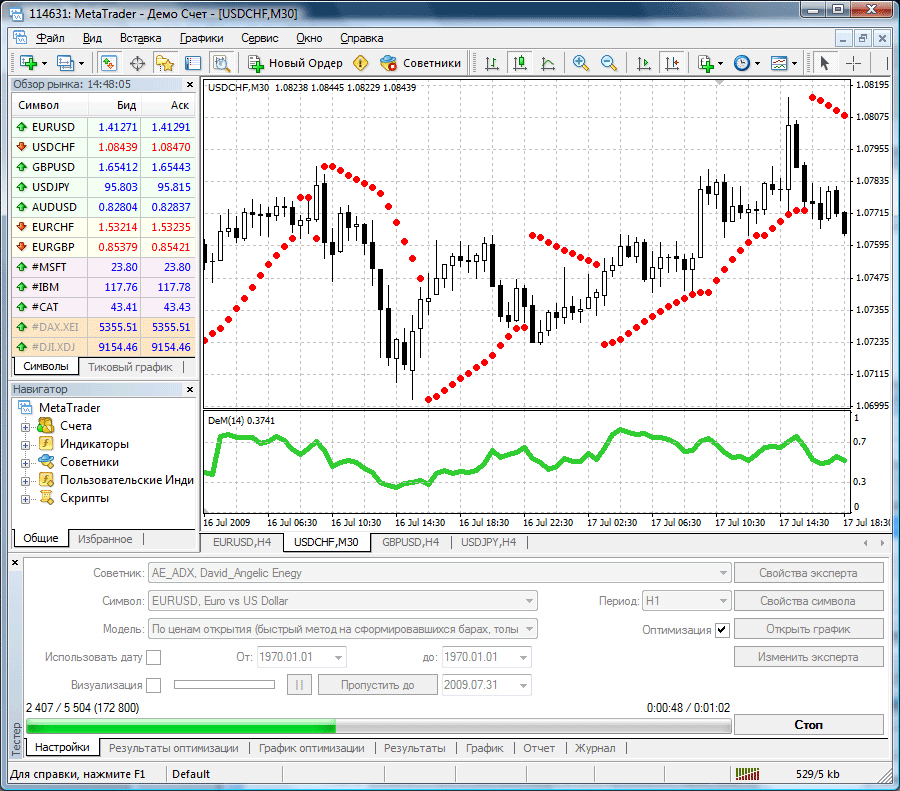Select the crosshair tool
Viewport: 900px width, 791px height.
pos(854,63)
